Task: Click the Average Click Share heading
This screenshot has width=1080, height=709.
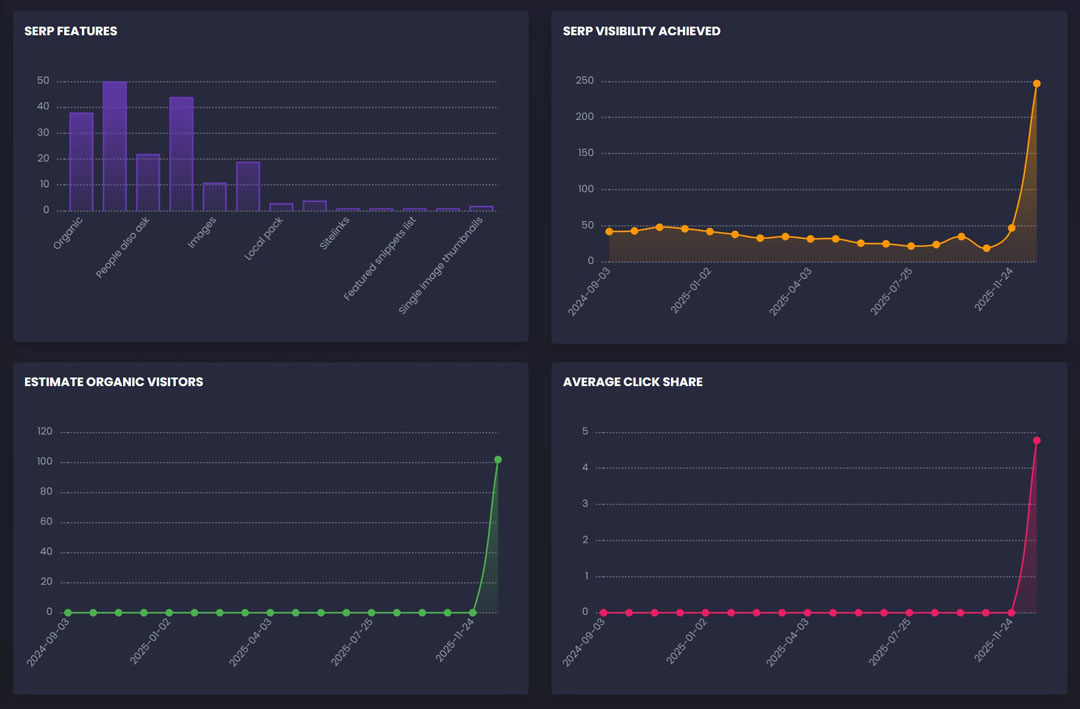Action: (632, 382)
